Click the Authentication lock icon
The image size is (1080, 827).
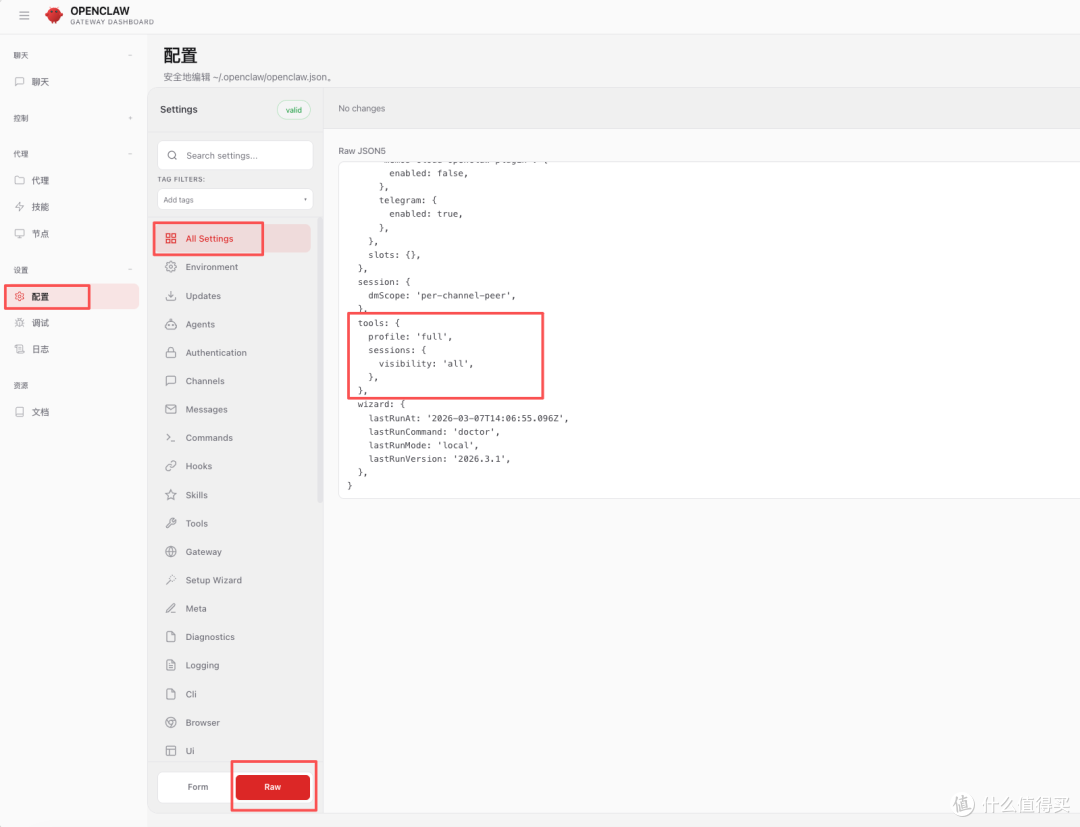click(x=171, y=352)
